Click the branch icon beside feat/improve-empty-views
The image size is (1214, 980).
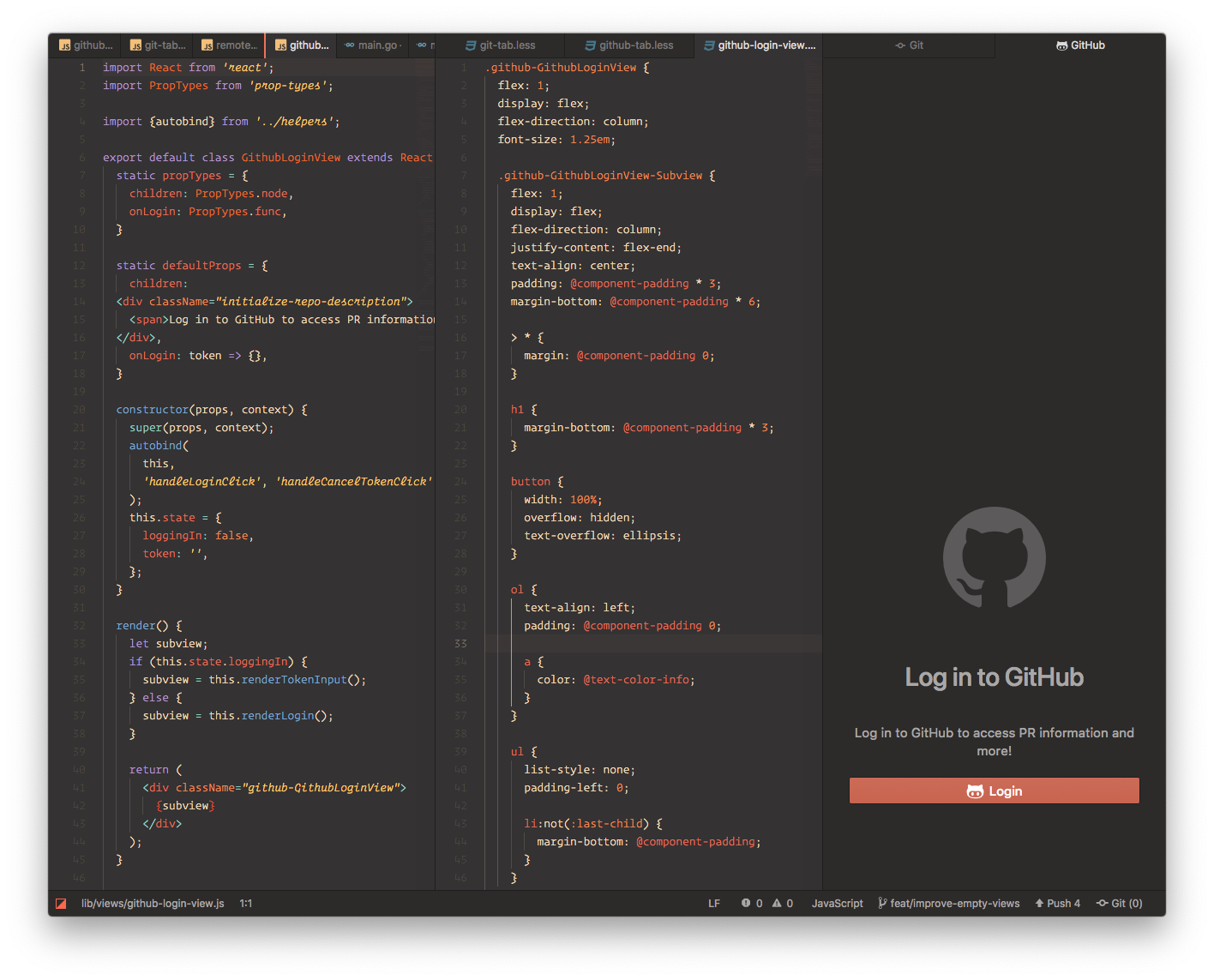880,903
